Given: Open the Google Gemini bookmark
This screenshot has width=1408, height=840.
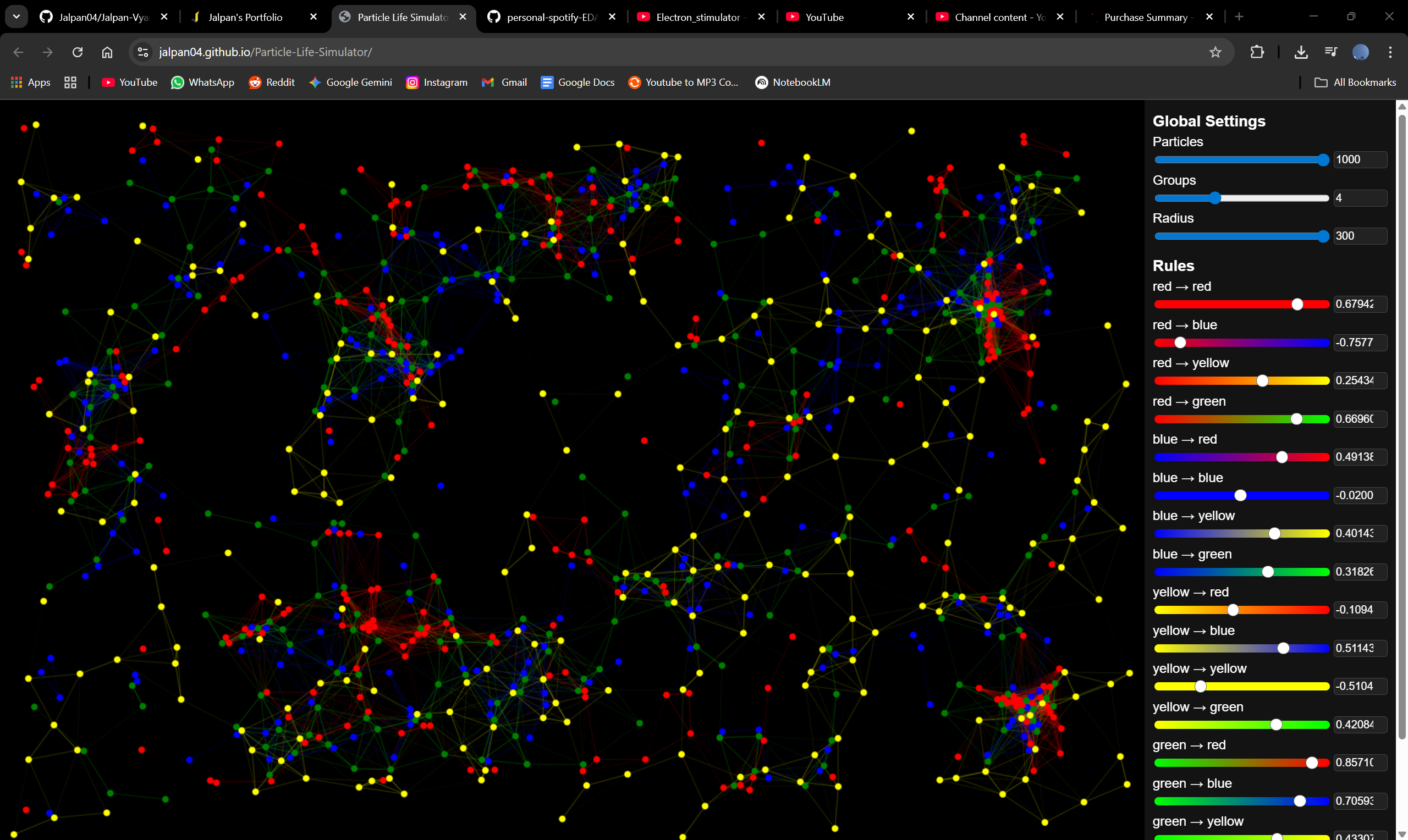Looking at the screenshot, I should pyautogui.click(x=350, y=82).
